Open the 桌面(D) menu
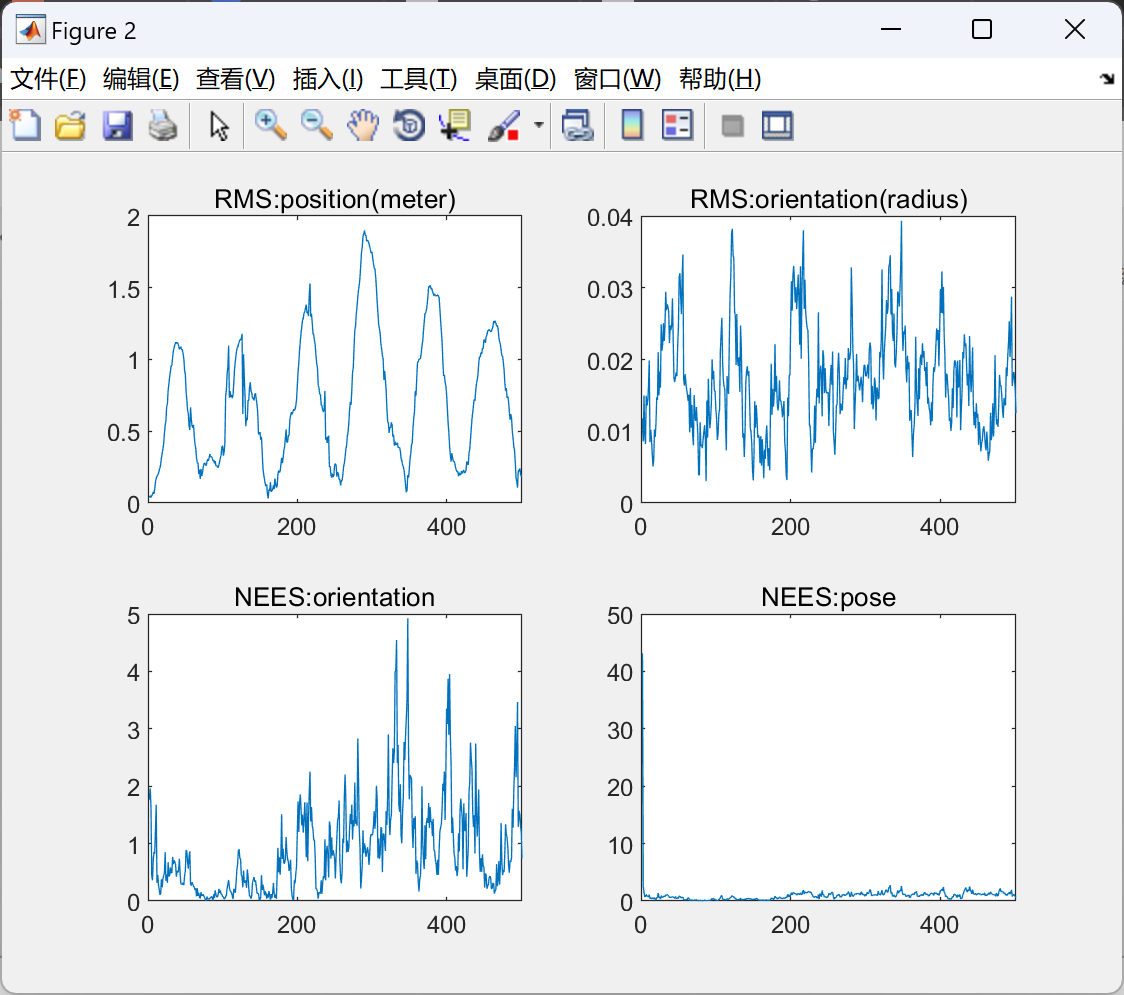 [515, 79]
